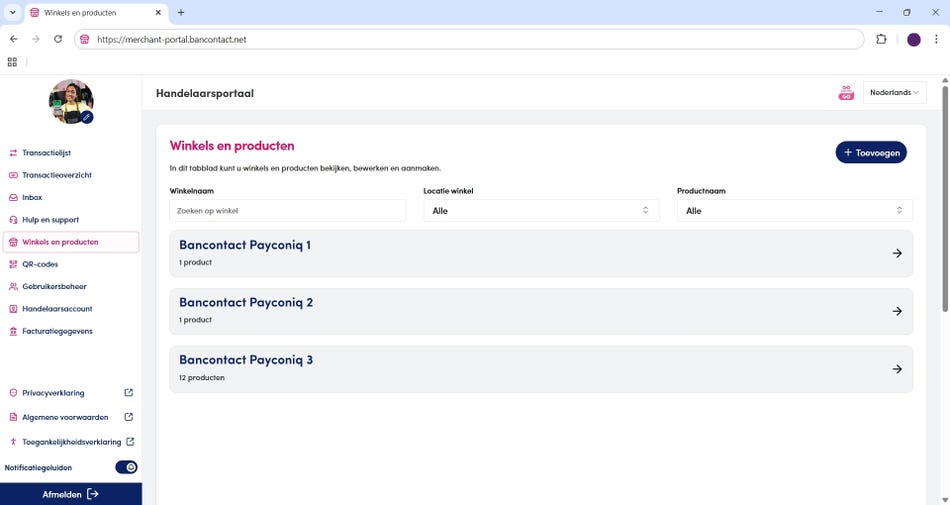Click the QR code icon in sidebar
The width and height of the screenshot is (950, 505).
coord(13,265)
